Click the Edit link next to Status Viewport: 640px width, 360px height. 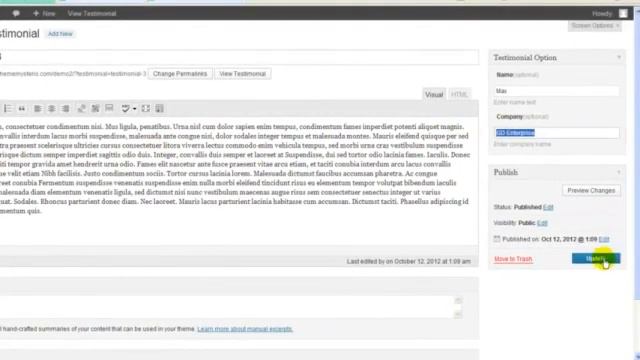click(548, 207)
